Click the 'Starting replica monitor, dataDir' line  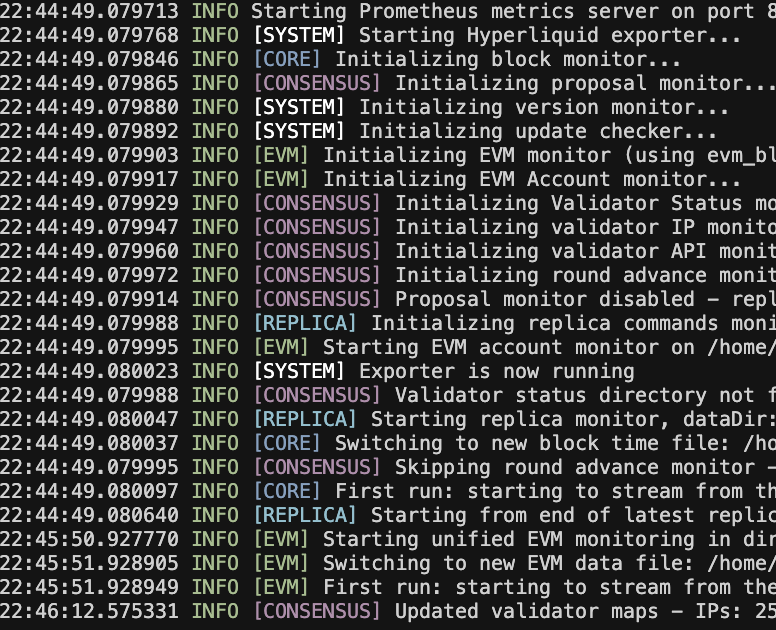[x=574, y=420]
